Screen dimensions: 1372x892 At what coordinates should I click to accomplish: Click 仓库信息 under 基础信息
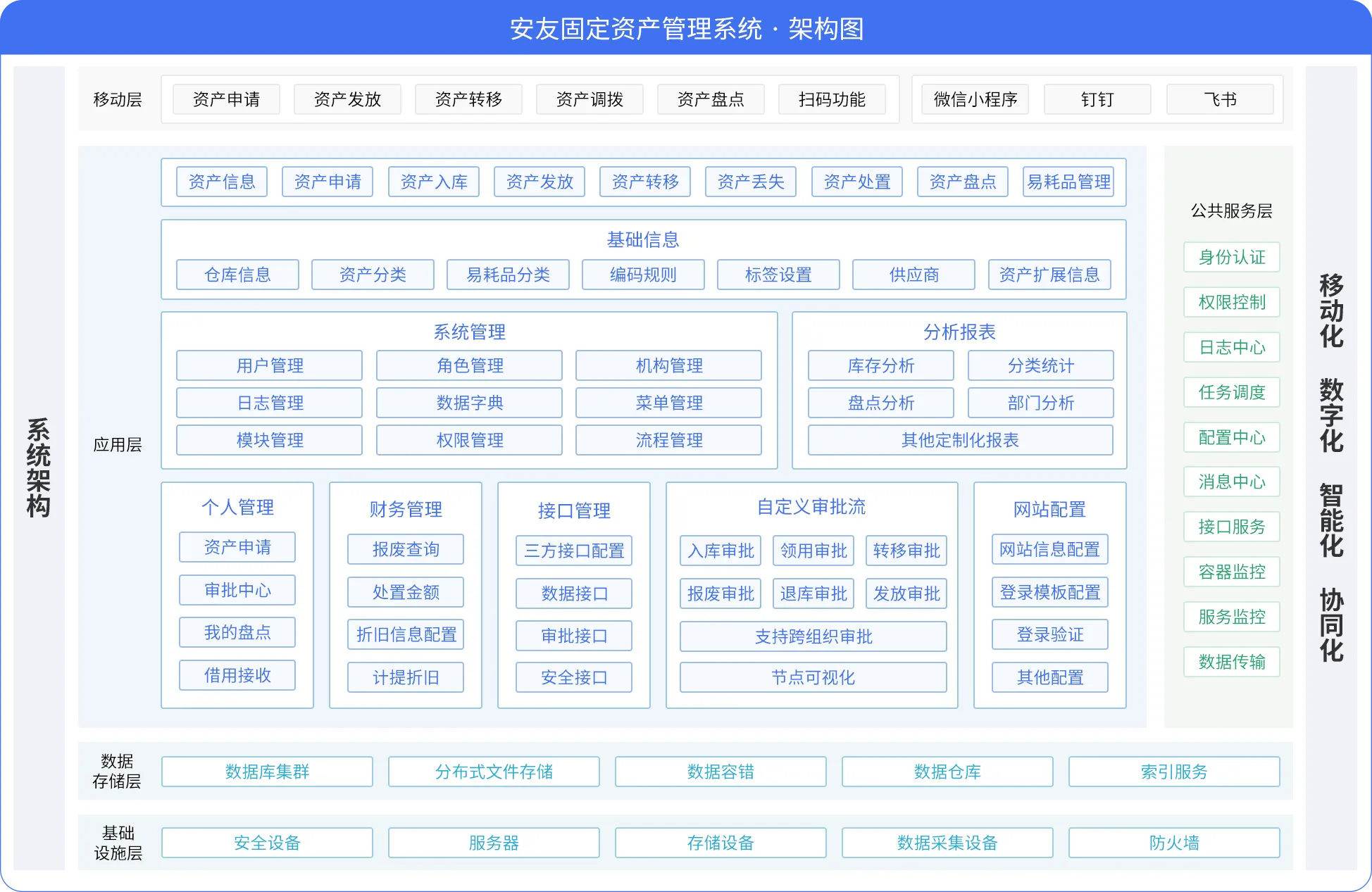(237, 275)
